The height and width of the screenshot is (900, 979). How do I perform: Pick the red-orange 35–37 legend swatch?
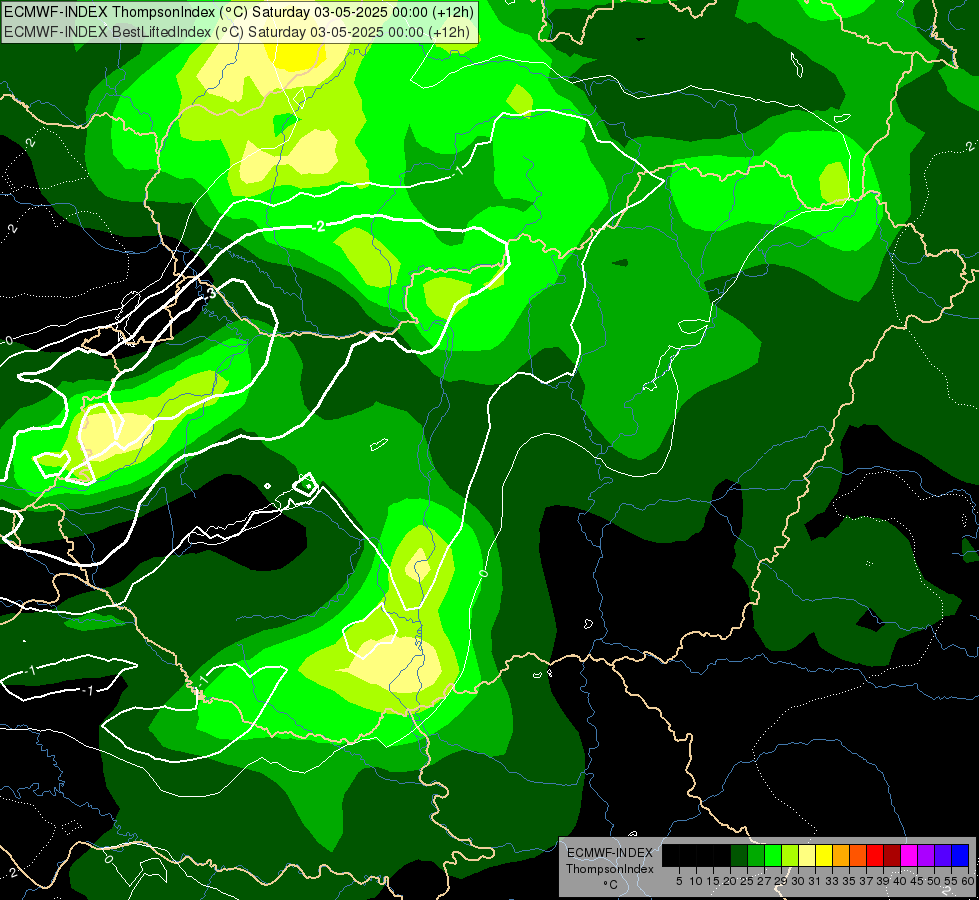click(858, 855)
